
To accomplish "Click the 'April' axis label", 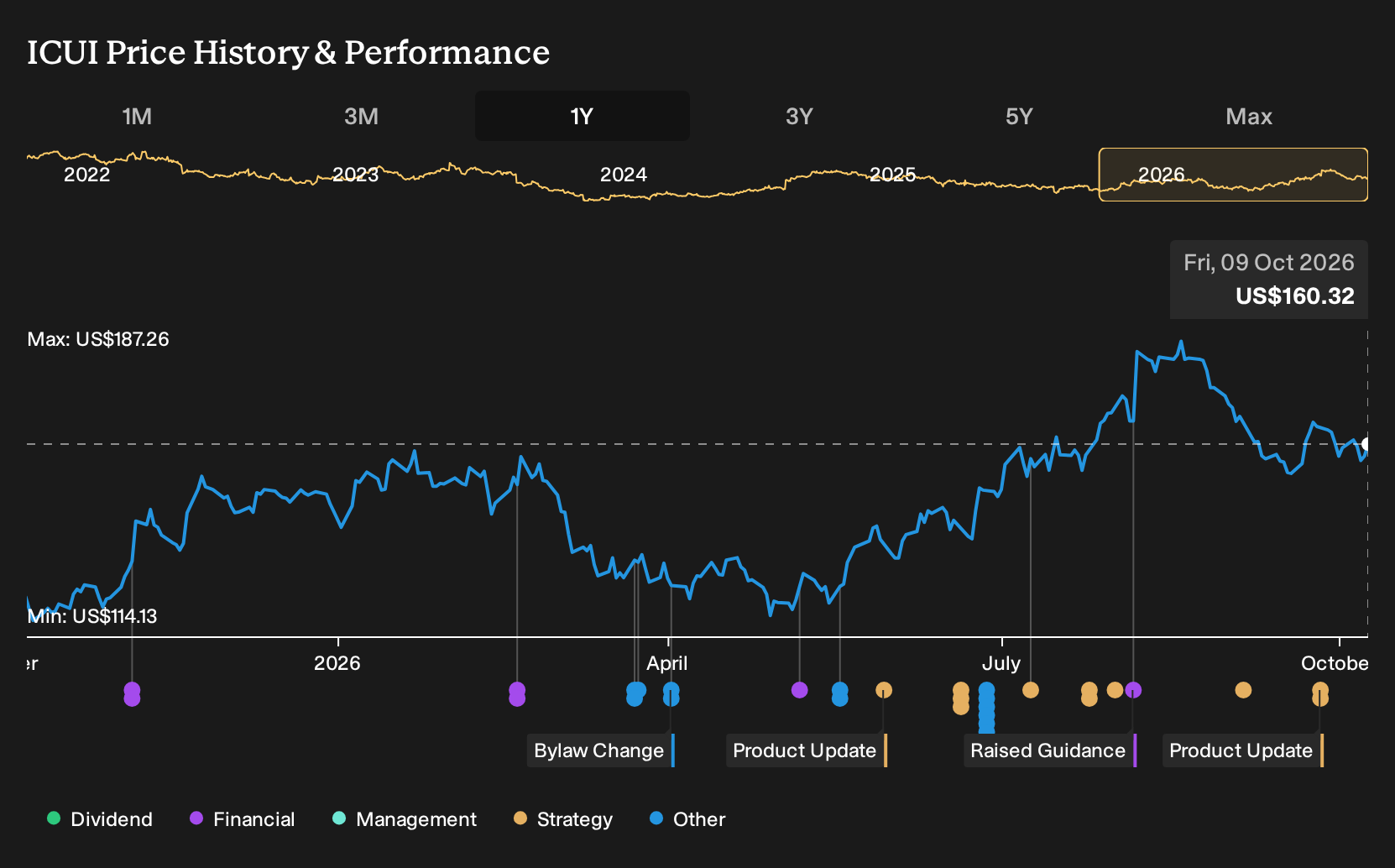I will click(667, 663).
